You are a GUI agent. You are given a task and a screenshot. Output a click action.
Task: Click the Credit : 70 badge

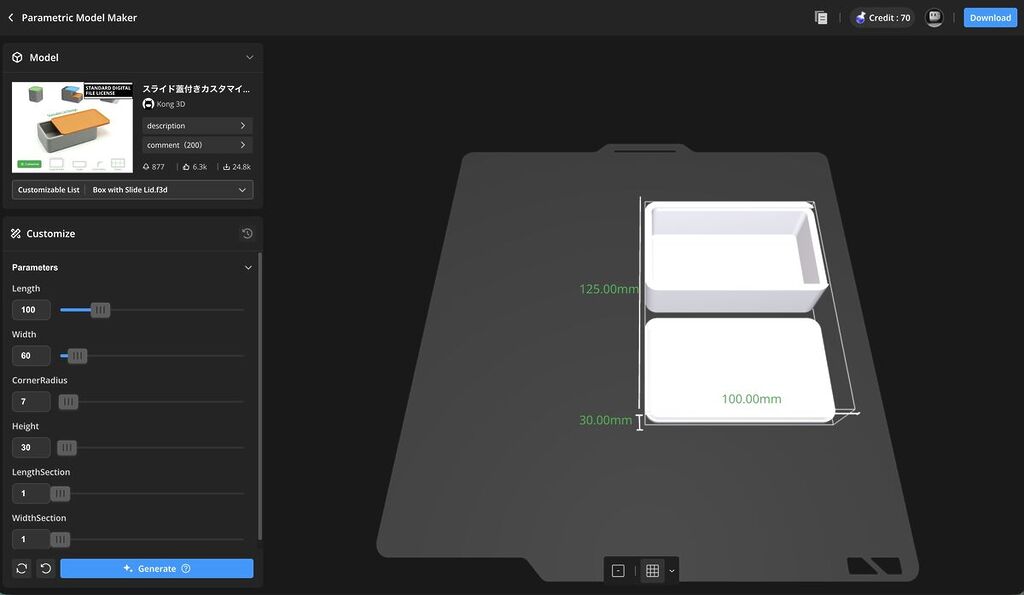pos(882,18)
